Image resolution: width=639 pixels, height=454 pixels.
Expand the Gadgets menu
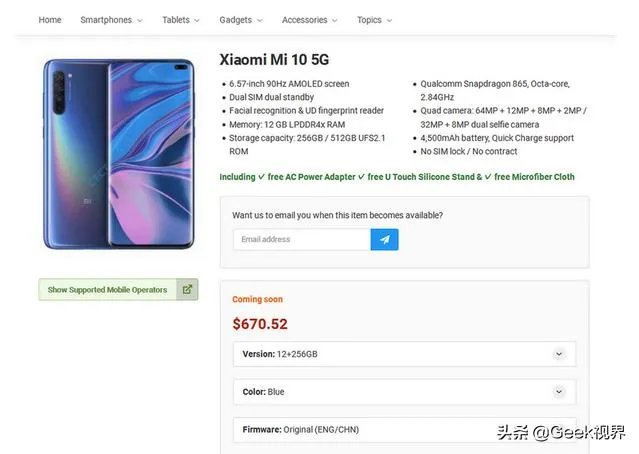point(241,20)
